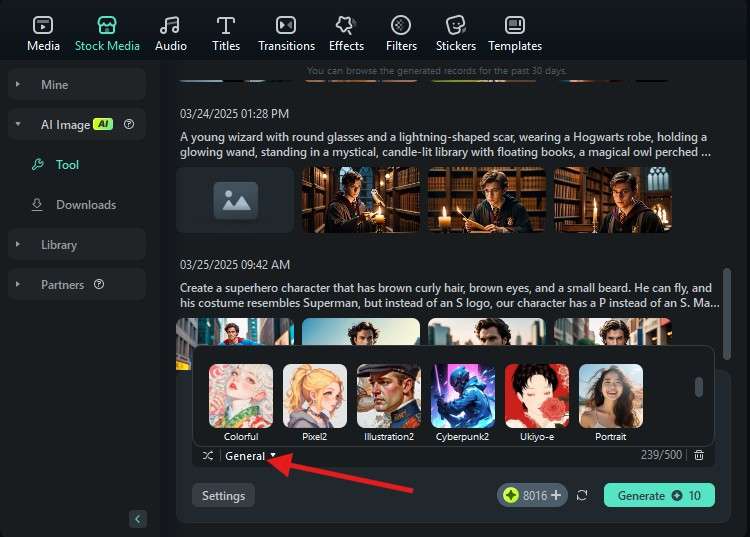Click the style list scrollbar
This screenshot has width=750, height=537.
coord(699,387)
